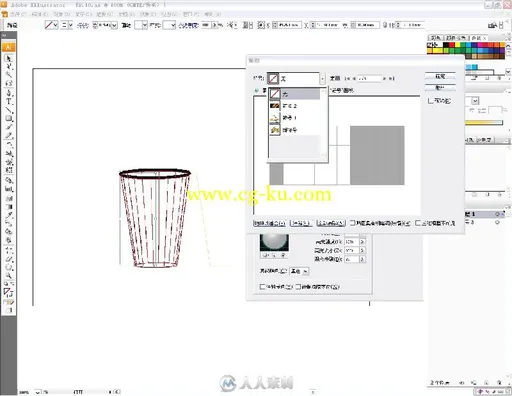Select the Lasso tool

click(8, 83)
